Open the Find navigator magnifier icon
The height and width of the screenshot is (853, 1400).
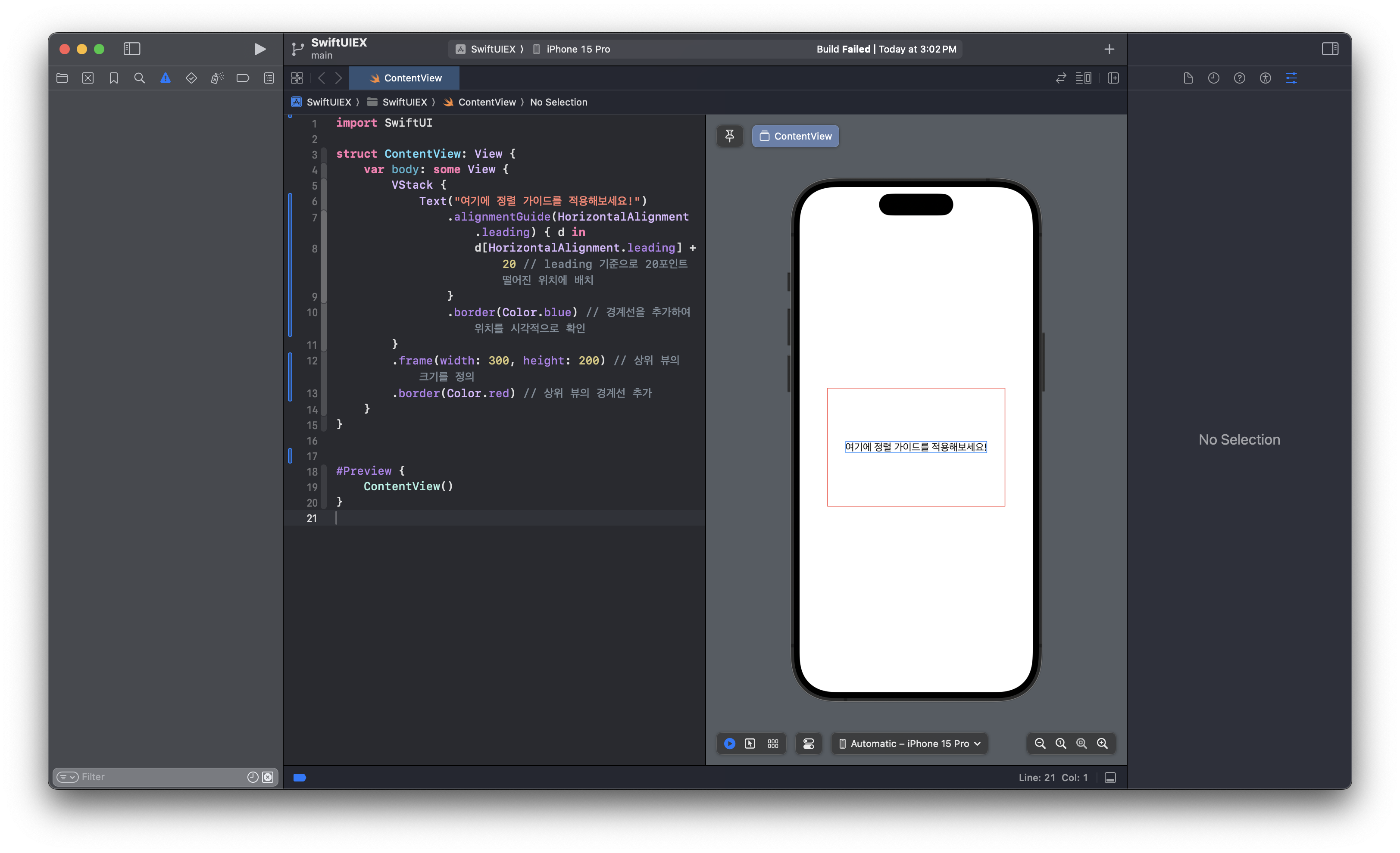[x=139, y=78]
